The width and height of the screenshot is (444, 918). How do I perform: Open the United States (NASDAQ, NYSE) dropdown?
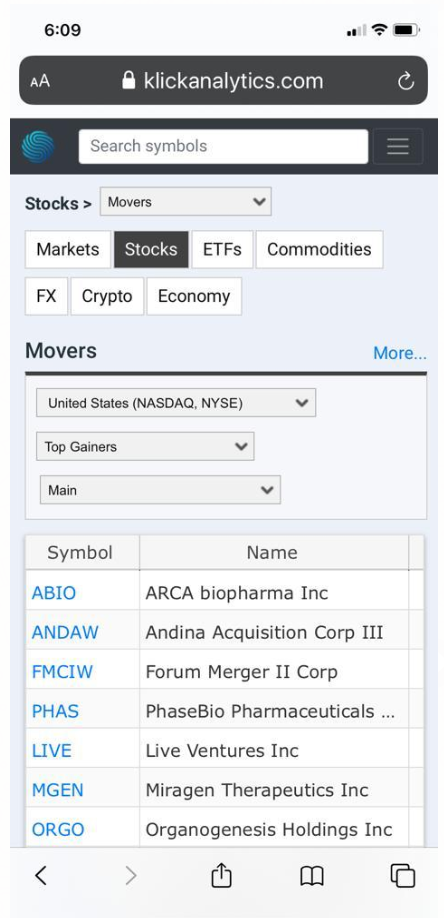tap(176, 403)
